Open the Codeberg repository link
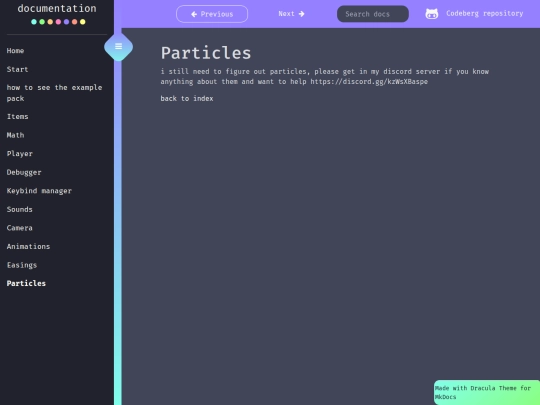Image resolution: width=540 pixels, height=405 pixels. [485, 13]
